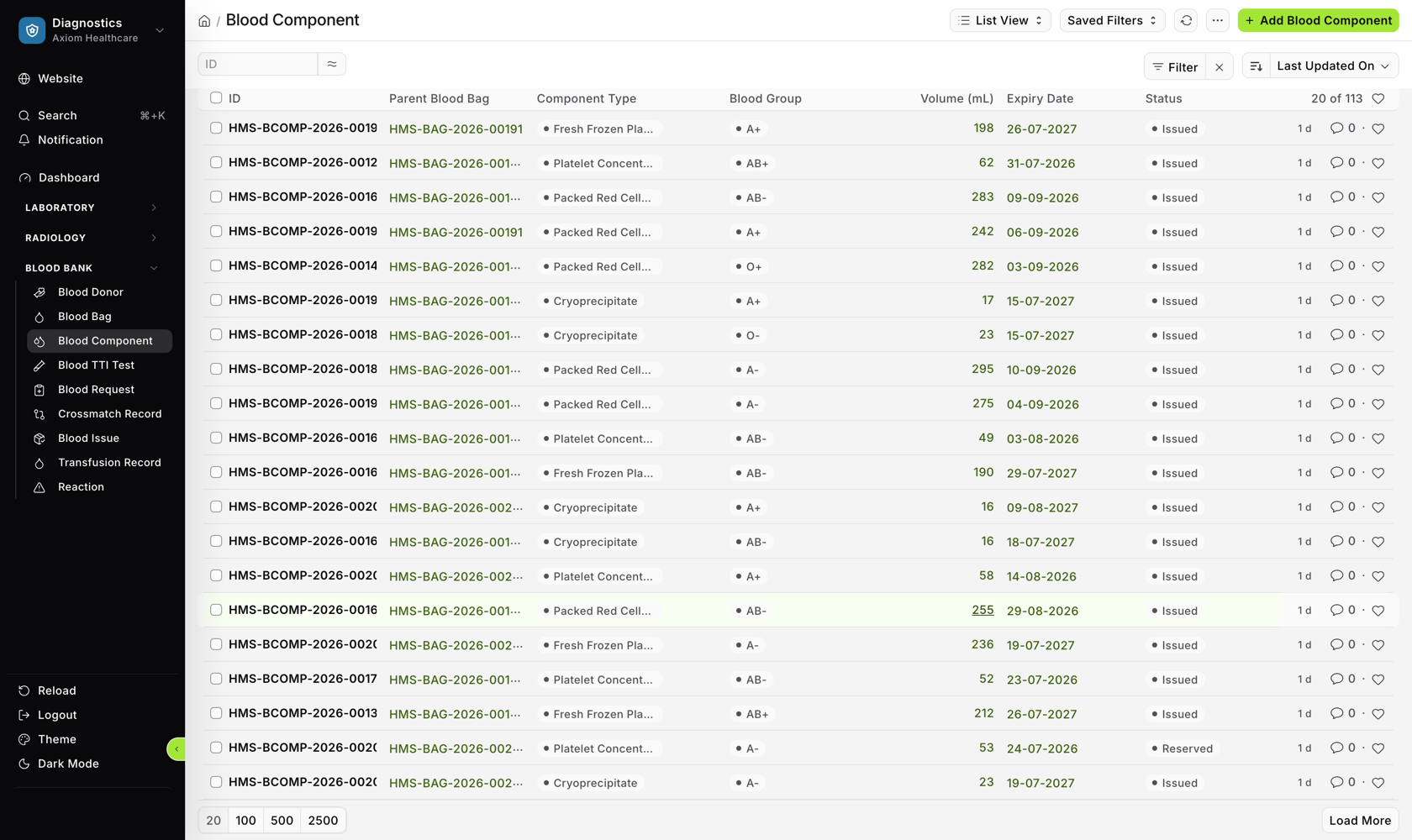The height and width of the screenshot is (840, 1412).
Task: Check the row expiring 31-07-2026
Action: (x=216, y=162)
